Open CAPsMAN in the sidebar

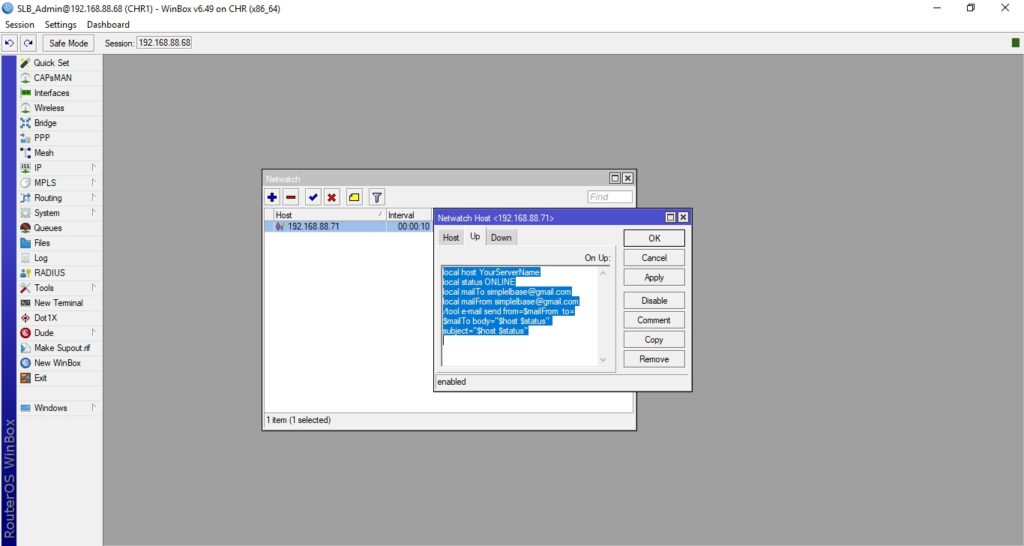59,78
